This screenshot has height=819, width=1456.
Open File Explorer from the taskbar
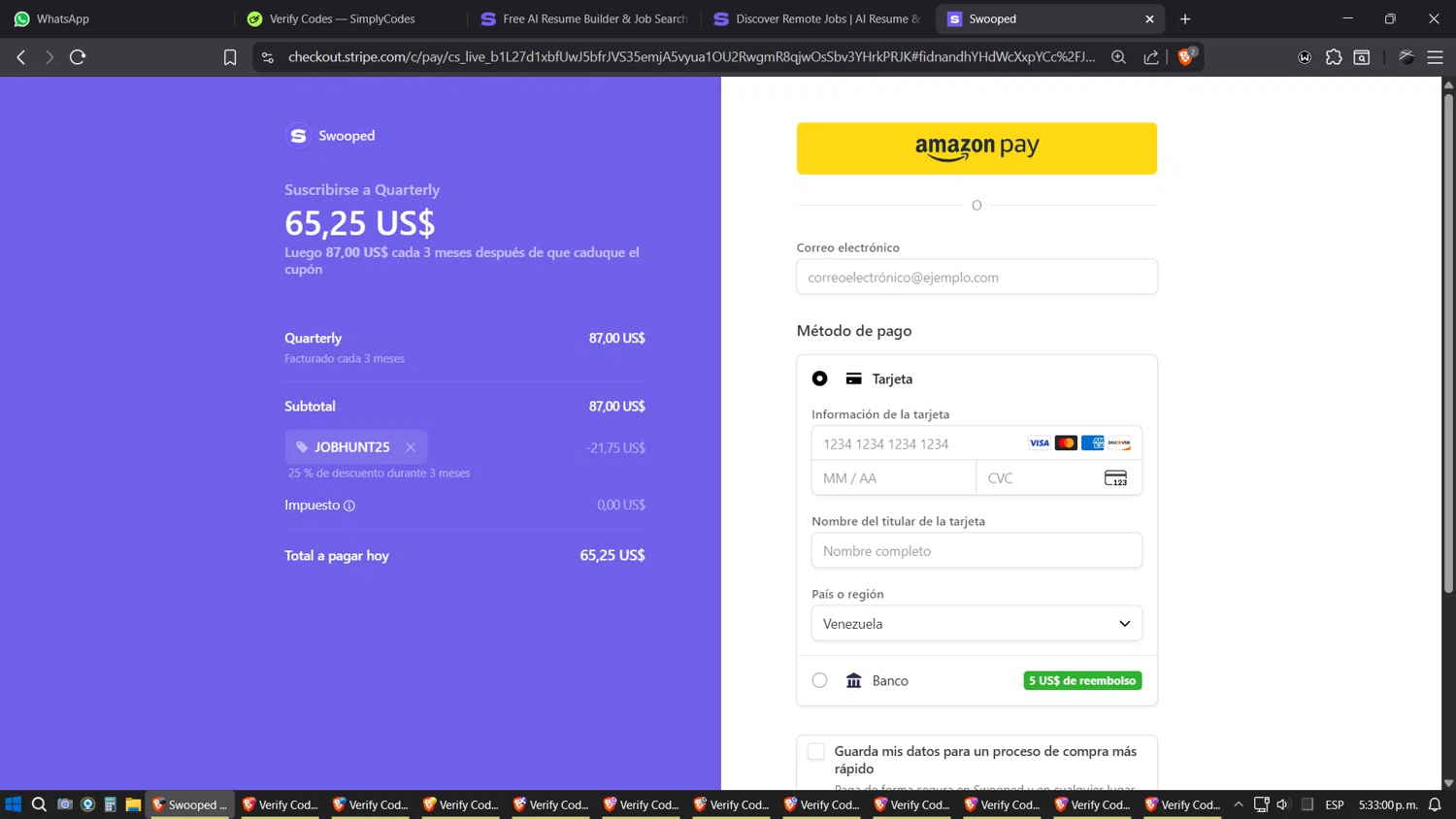[x=133, y=804]
